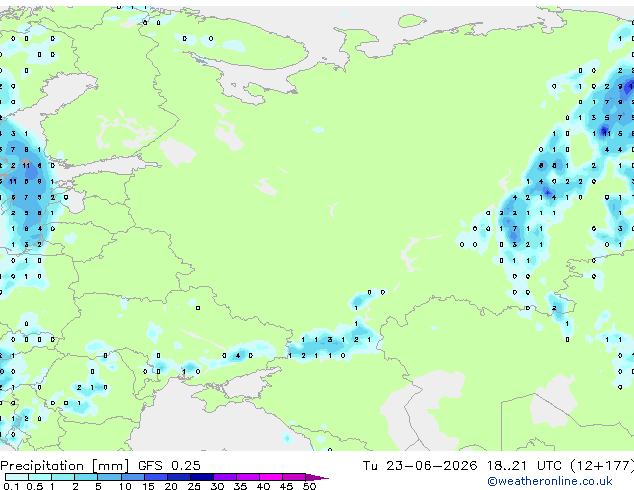
Task: Select legend swatch between 20 and 25
Action: tap(179, 477)
